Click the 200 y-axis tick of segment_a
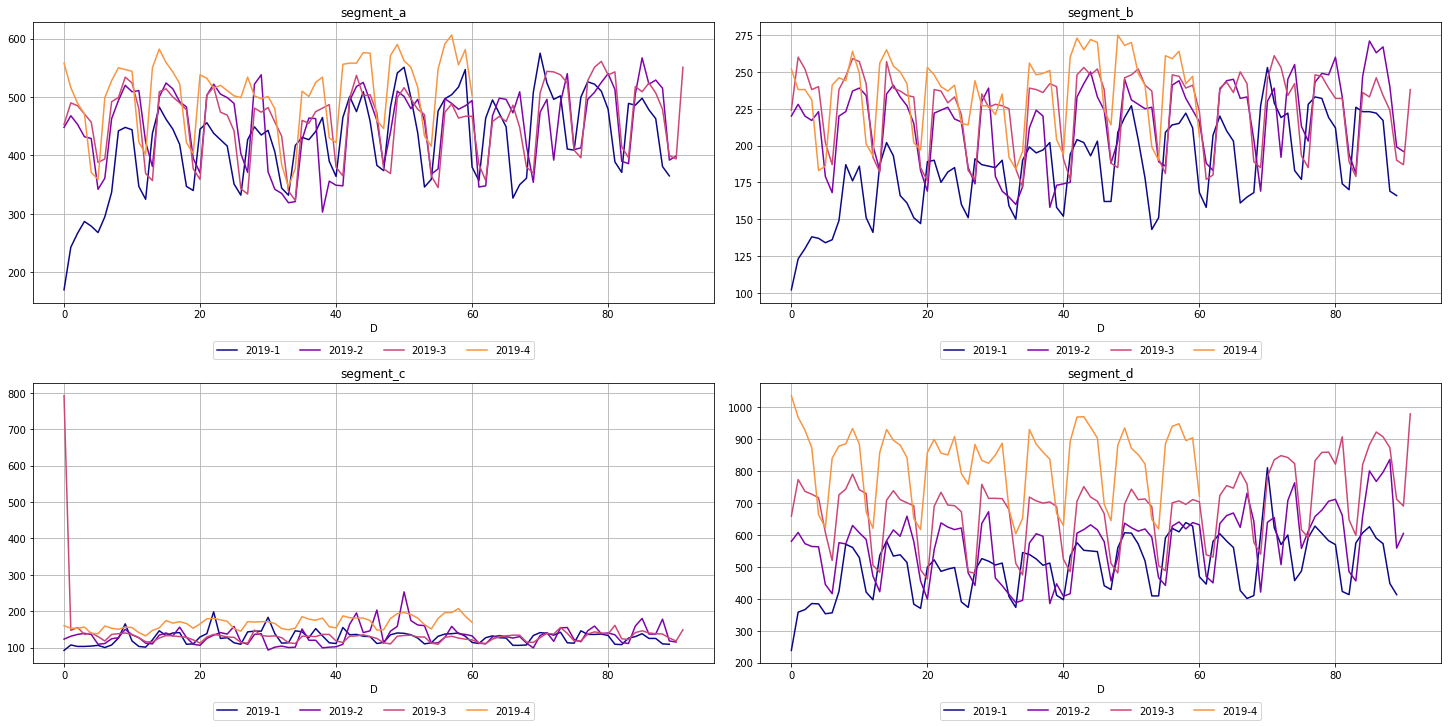 16,273
